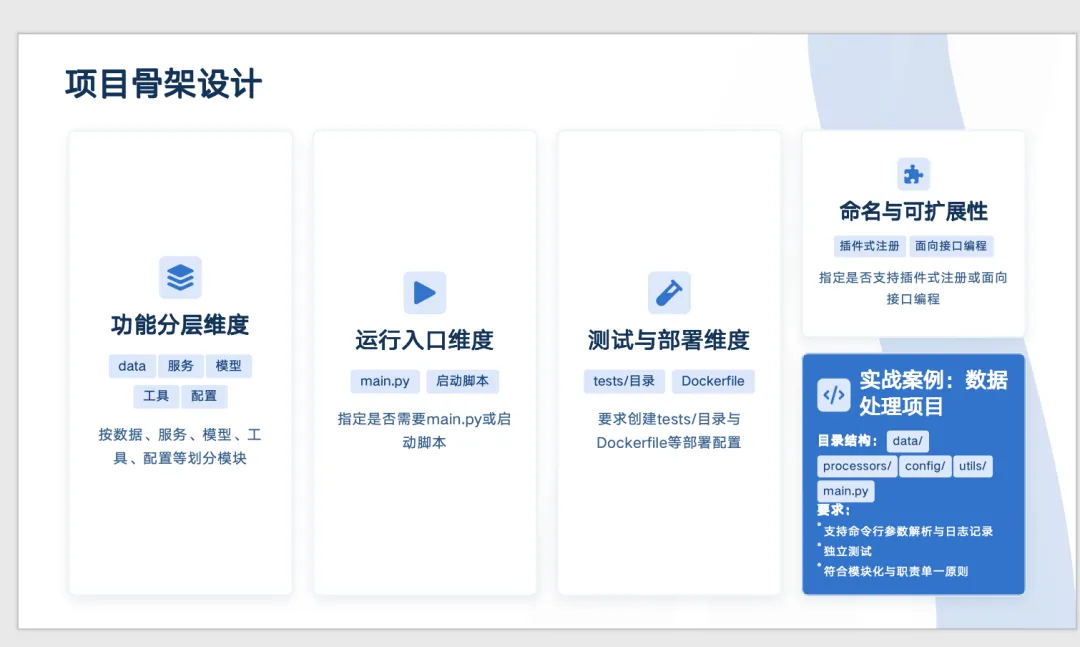Image resolution: width=1080 pixels, height=647 pixels.
Task: Click the data tag chip
Action: [x=132, y=366]
